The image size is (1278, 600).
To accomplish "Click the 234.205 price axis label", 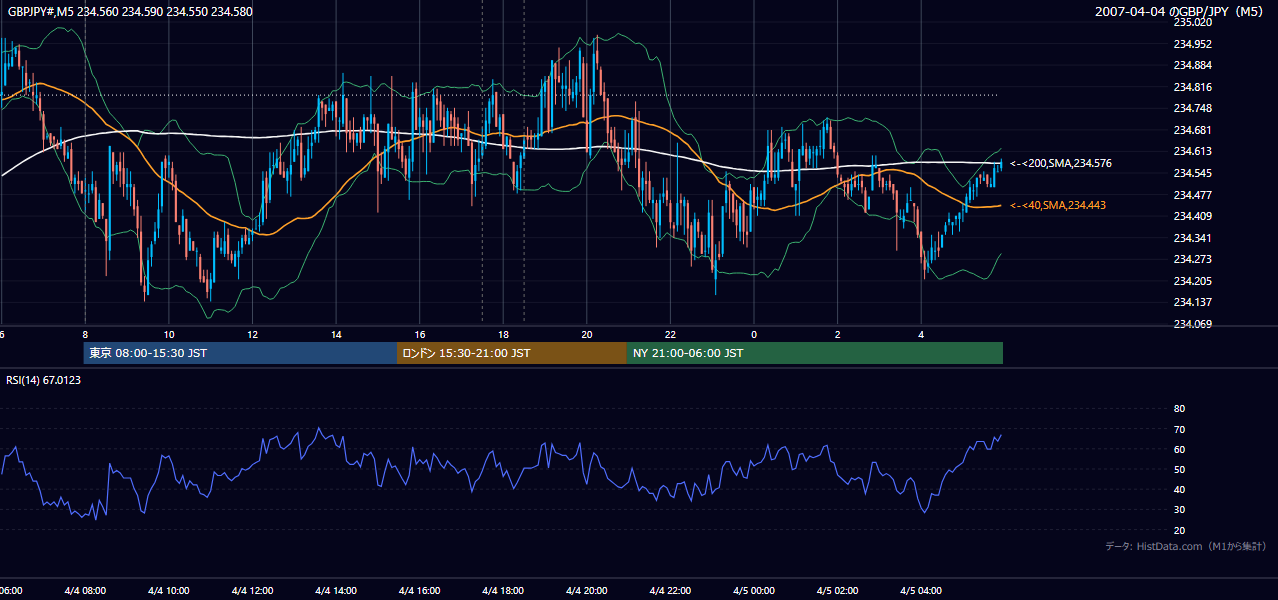I will click(1193, 281).
